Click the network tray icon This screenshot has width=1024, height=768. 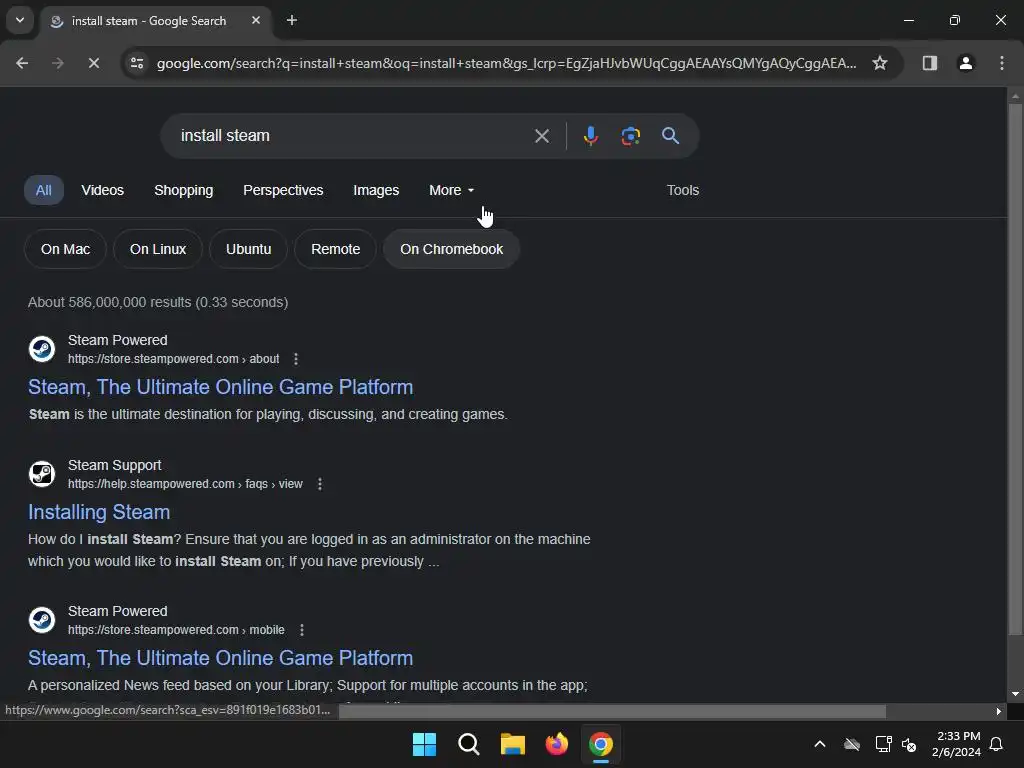(883, 744)
